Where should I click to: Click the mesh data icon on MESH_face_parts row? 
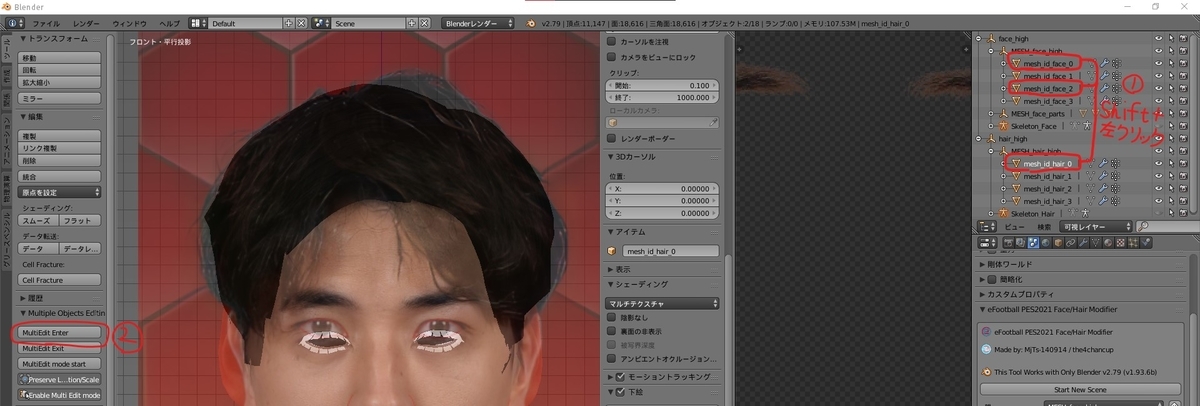click(x=1083, y=113)
